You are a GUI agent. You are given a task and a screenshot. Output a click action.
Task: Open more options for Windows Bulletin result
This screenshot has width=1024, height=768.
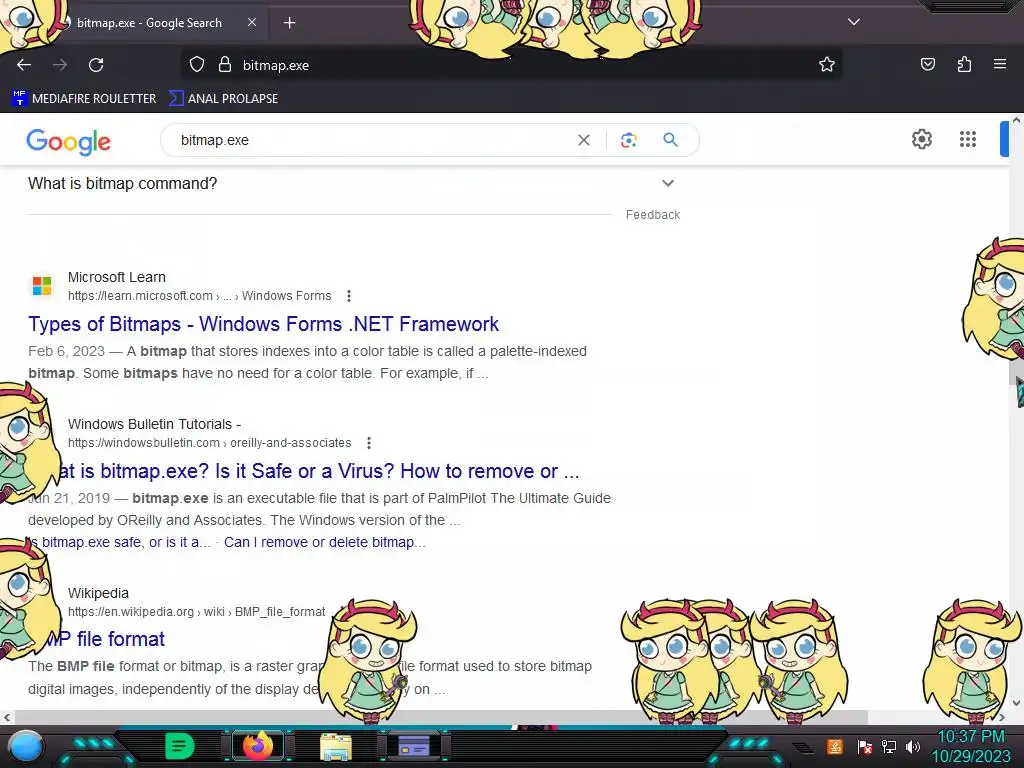click(x=369, y=443)
